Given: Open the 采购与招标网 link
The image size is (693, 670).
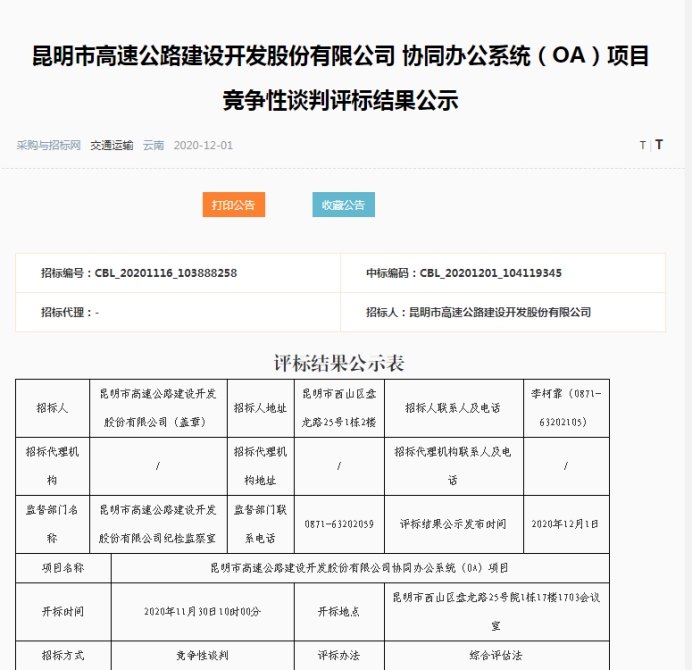Looking at the screenshot, I should 48,145.
